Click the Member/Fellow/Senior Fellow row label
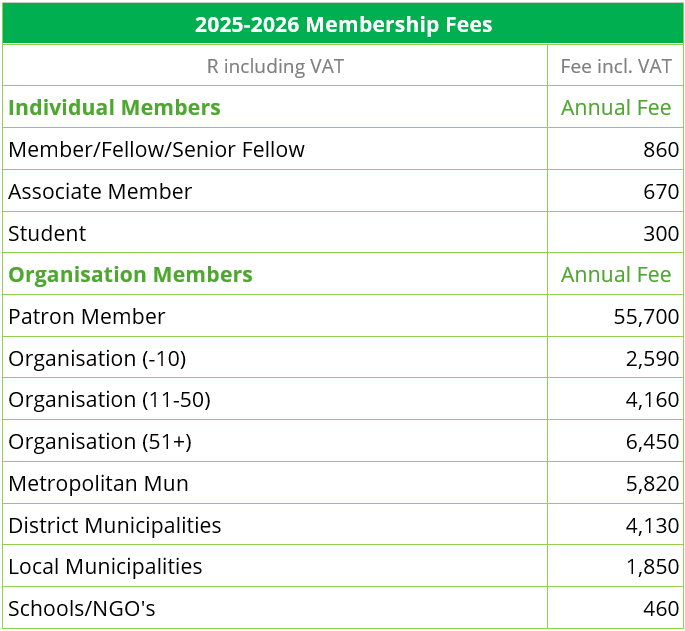The image size is (685, 631). [x=156, y=150]
